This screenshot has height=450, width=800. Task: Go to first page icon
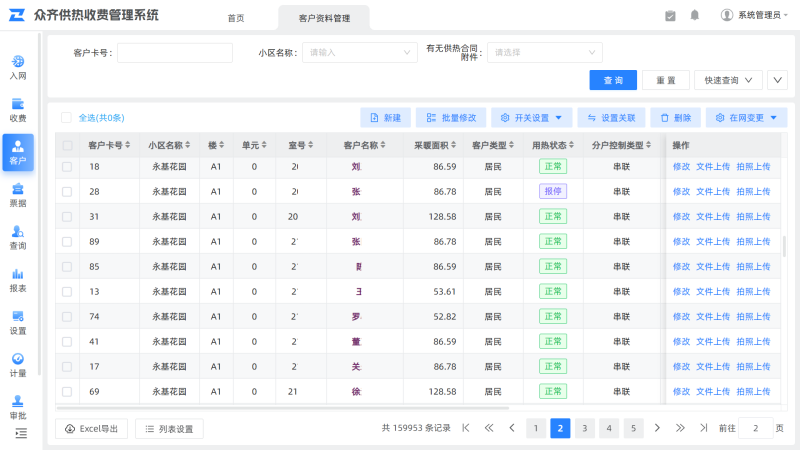tap(466, 428)
